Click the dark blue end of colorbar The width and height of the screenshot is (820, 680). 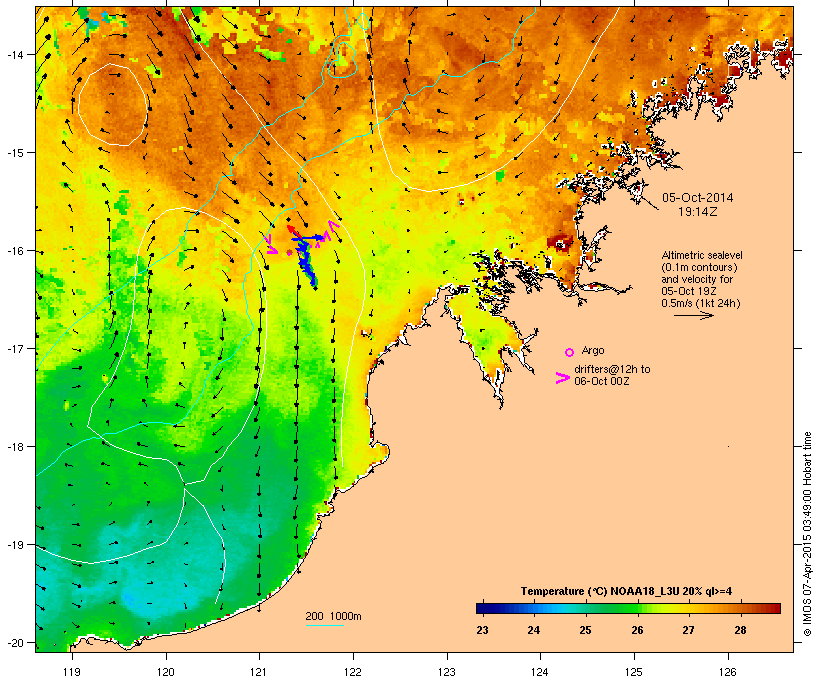pyautogui.click(x=482, y=608)
